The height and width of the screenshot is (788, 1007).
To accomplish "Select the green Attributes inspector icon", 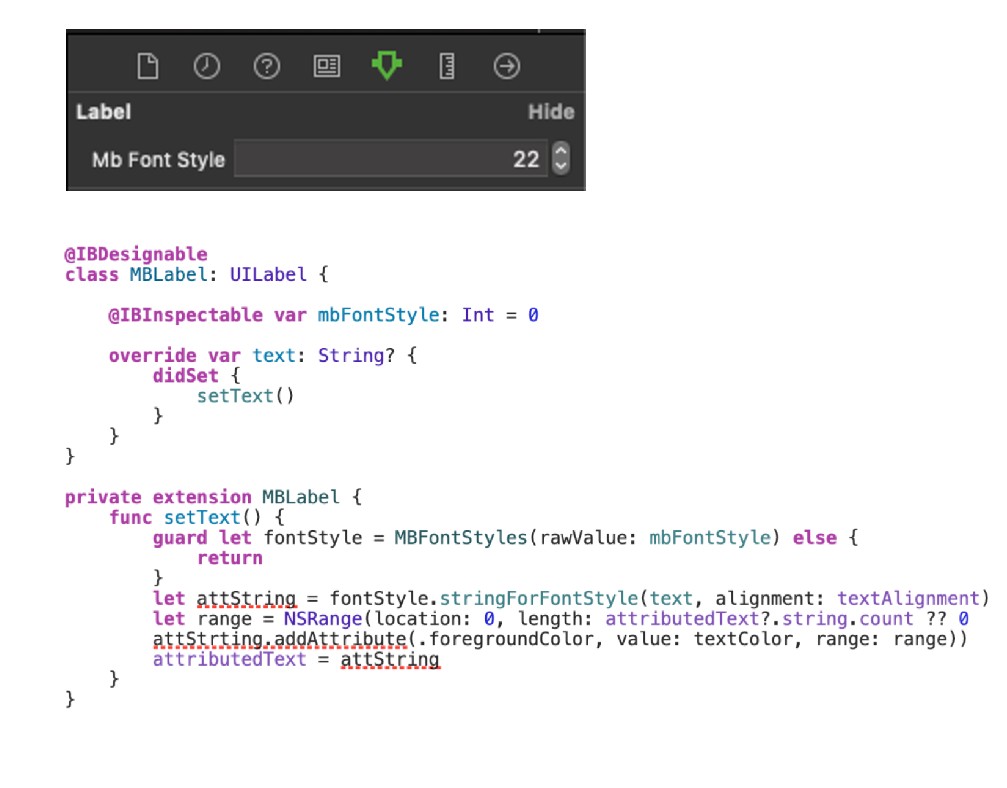I will 386,67.
